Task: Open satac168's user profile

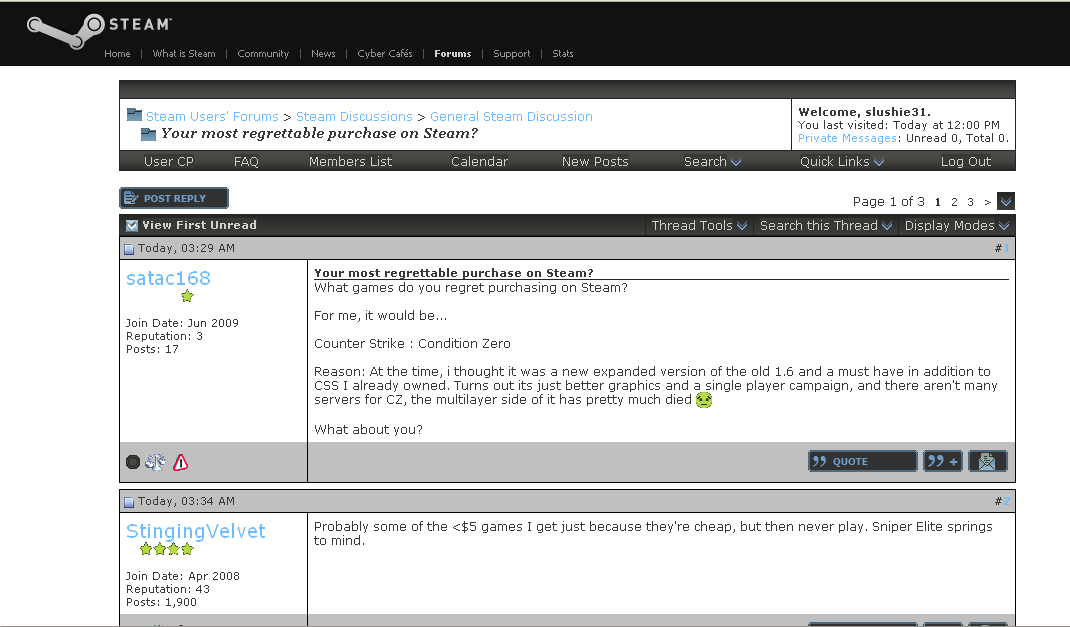Action: coord(169,278)
